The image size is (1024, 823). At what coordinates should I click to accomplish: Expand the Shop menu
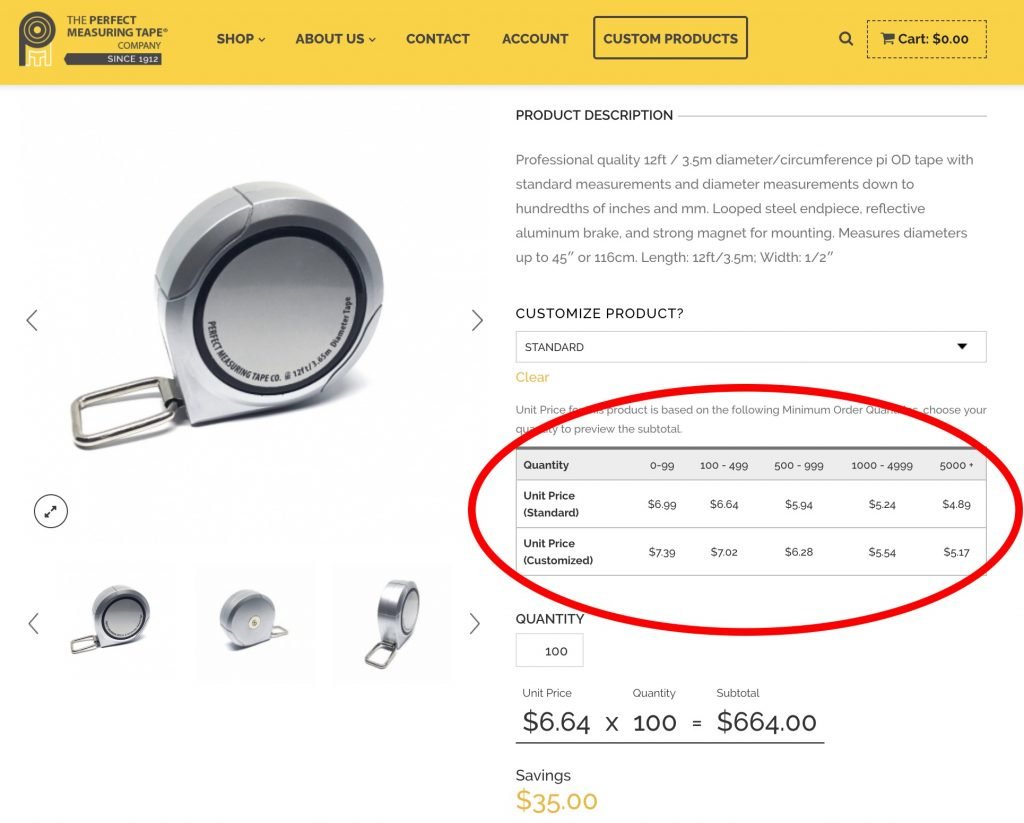pos(241,39)
